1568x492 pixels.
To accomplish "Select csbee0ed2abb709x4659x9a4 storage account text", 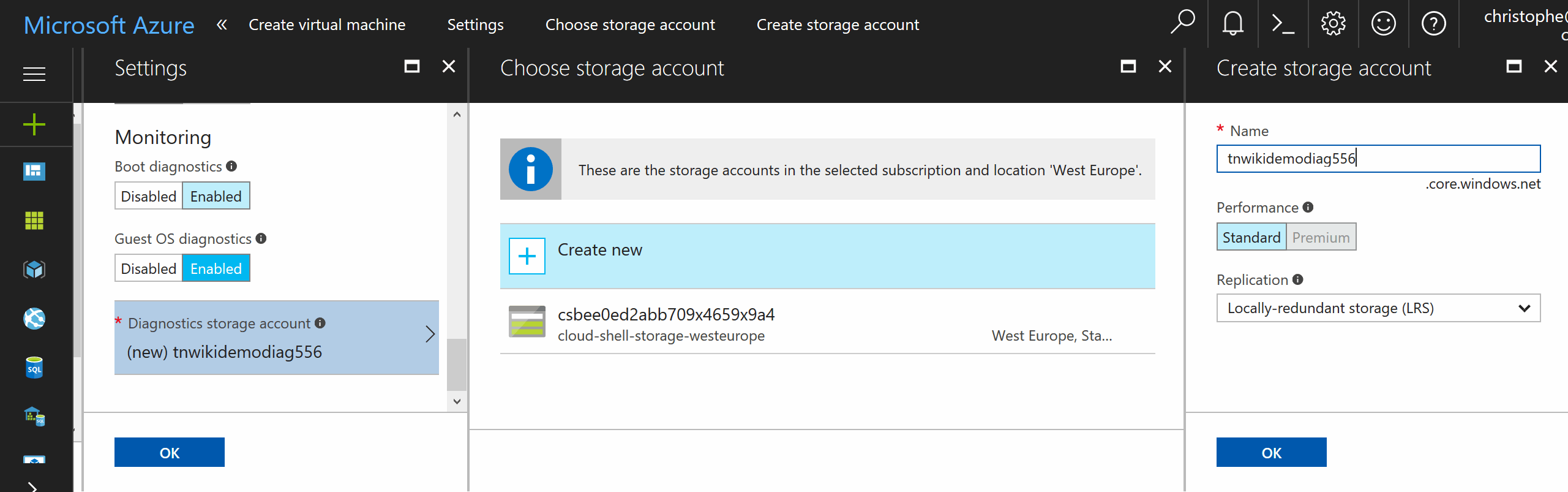I will click(x=666, y=314).
